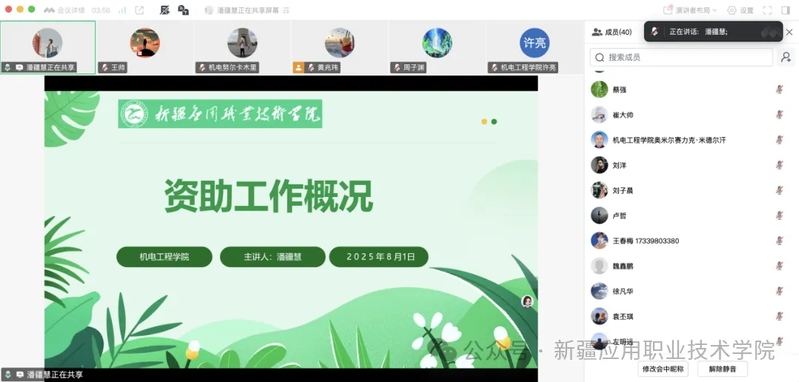Click the muted mic icon for 魏鑫鹏
This screenshot has width=799, height=382.
[779, 266]
